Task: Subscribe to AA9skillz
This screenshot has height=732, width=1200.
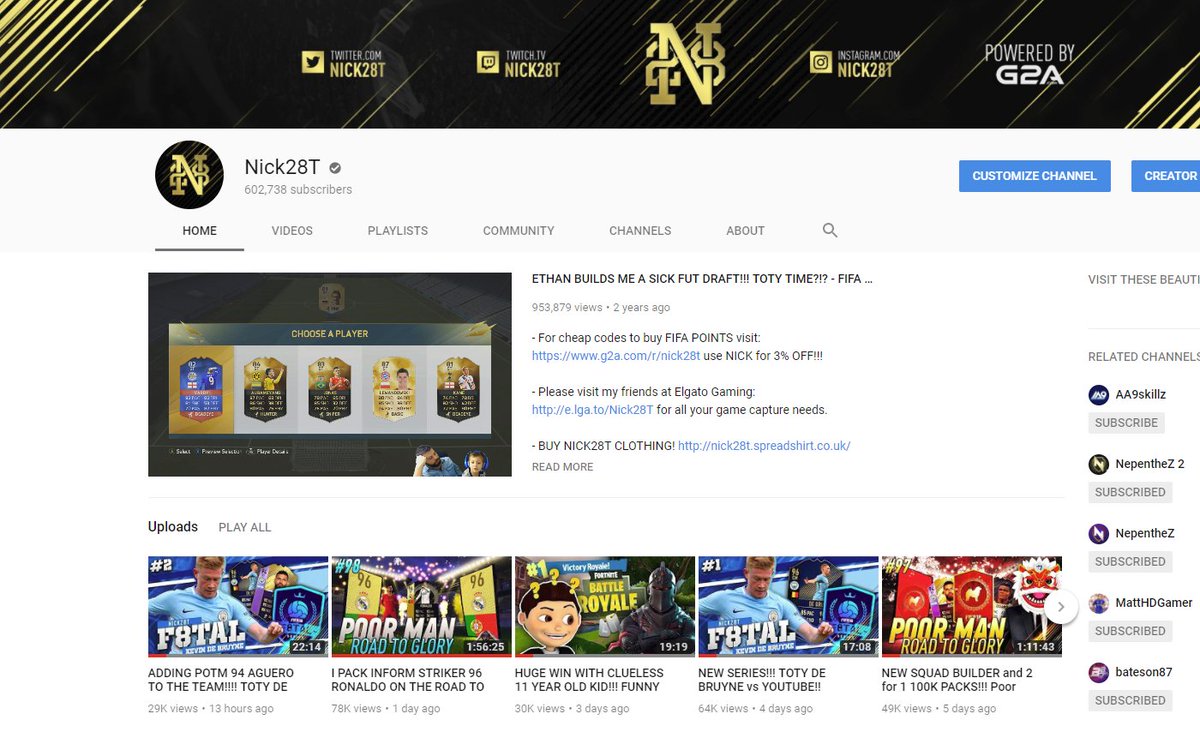Action: coord(1126,422)
